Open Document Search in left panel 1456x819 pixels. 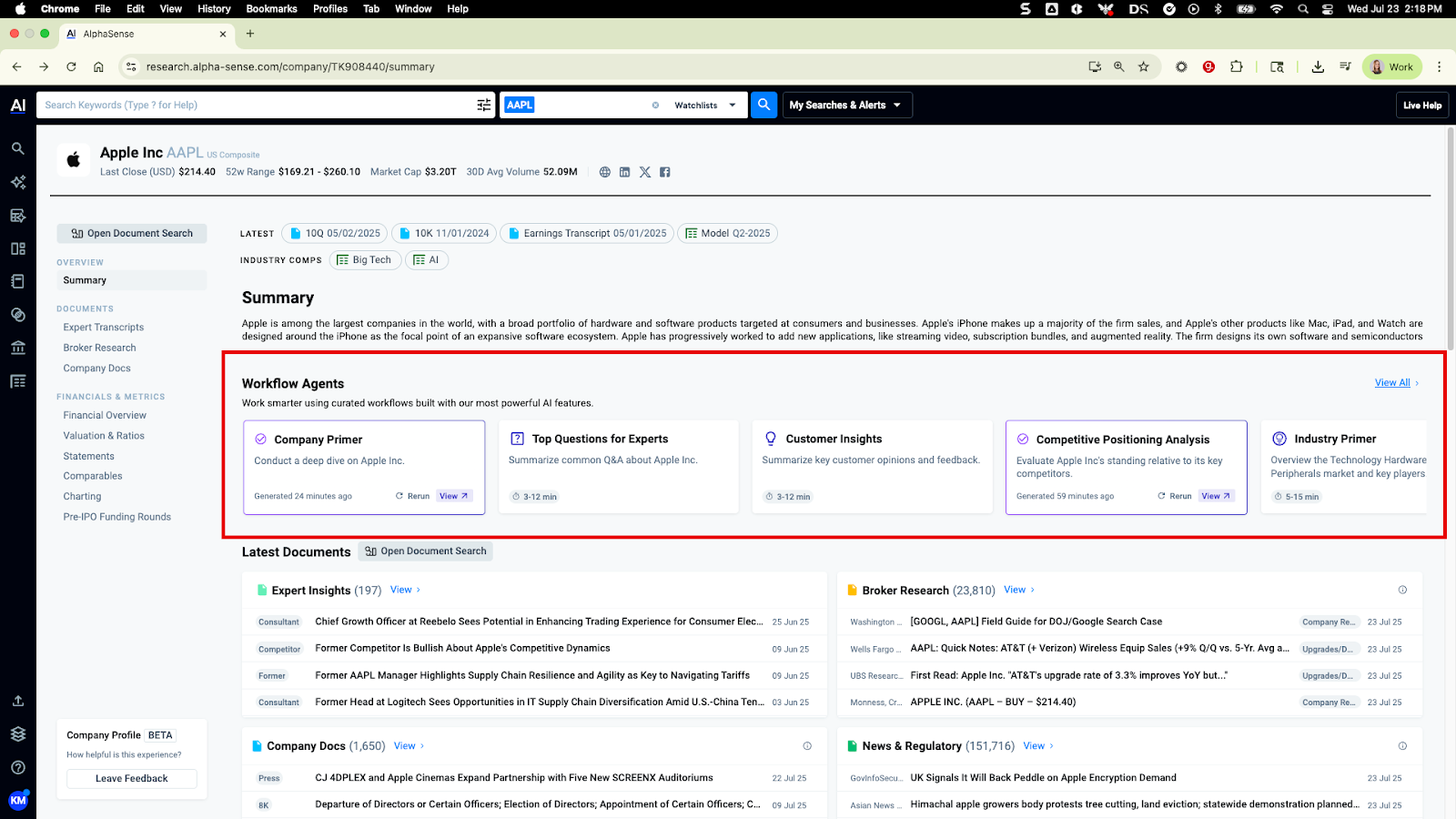coord(132,234)
